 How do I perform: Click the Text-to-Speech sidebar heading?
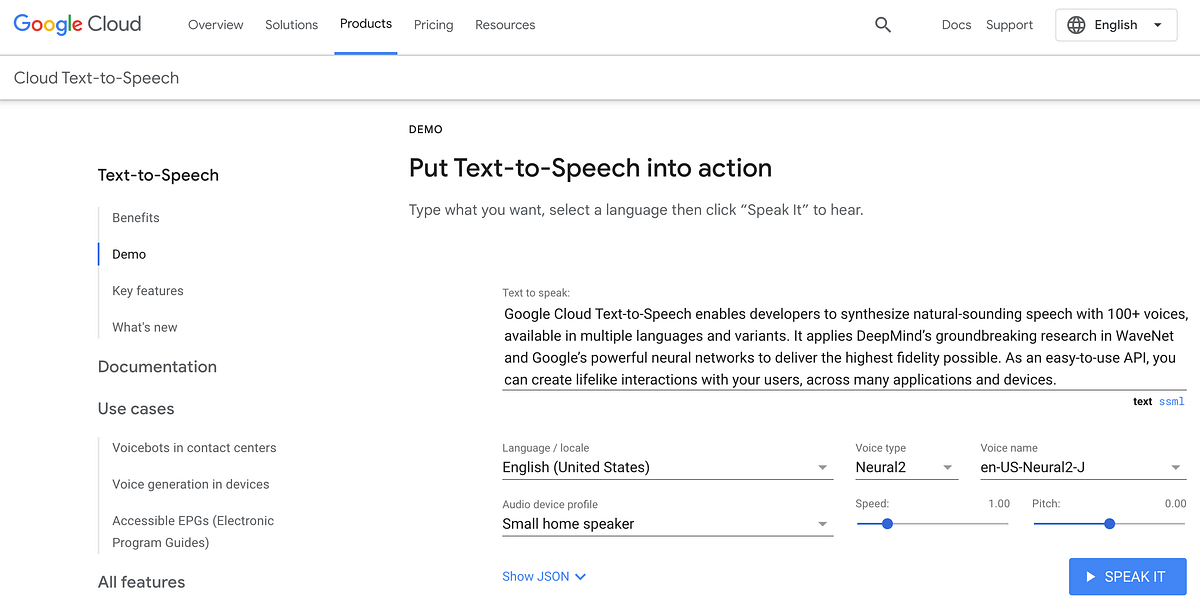pyautogui.click(x=158, y=175)
